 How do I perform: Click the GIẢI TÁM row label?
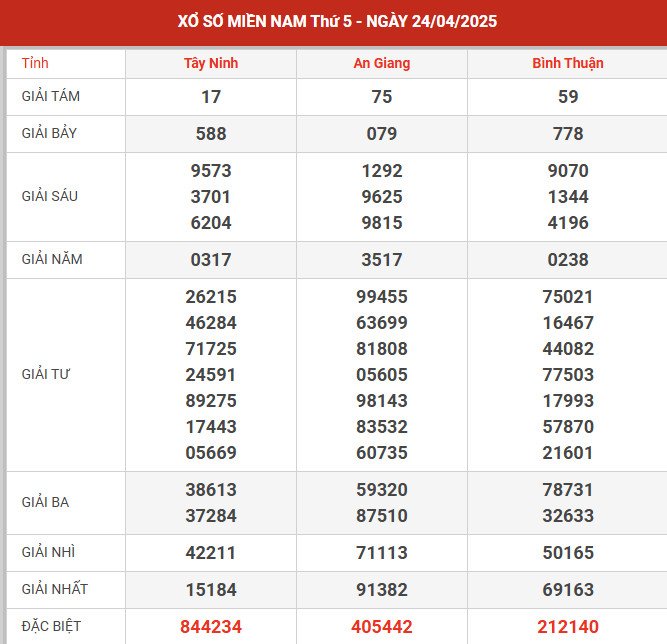51,96
